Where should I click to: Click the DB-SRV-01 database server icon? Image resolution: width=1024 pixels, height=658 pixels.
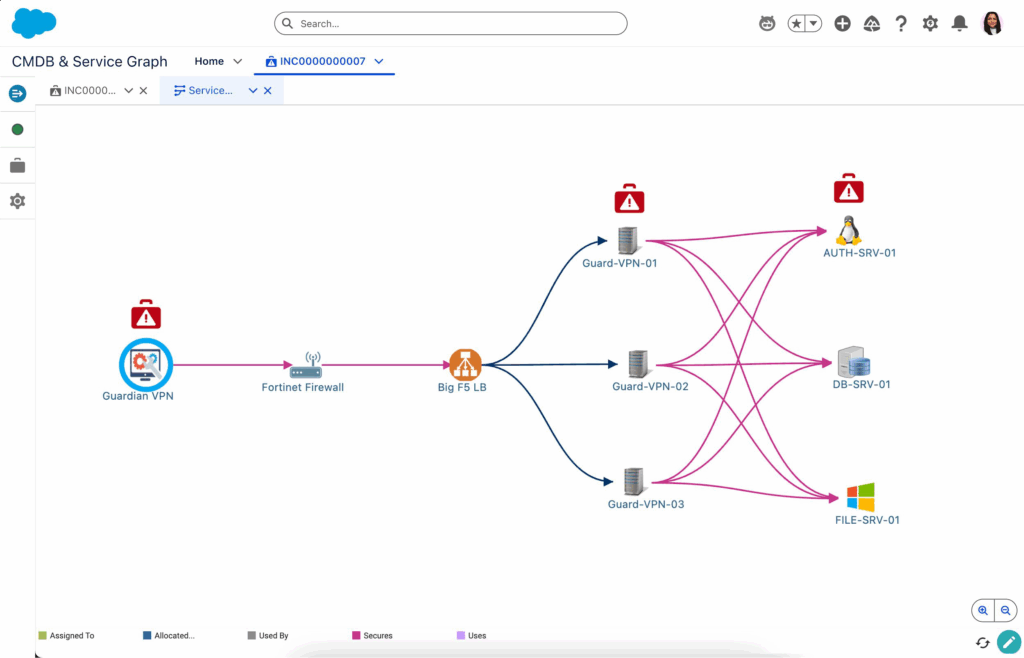point(853,361)
